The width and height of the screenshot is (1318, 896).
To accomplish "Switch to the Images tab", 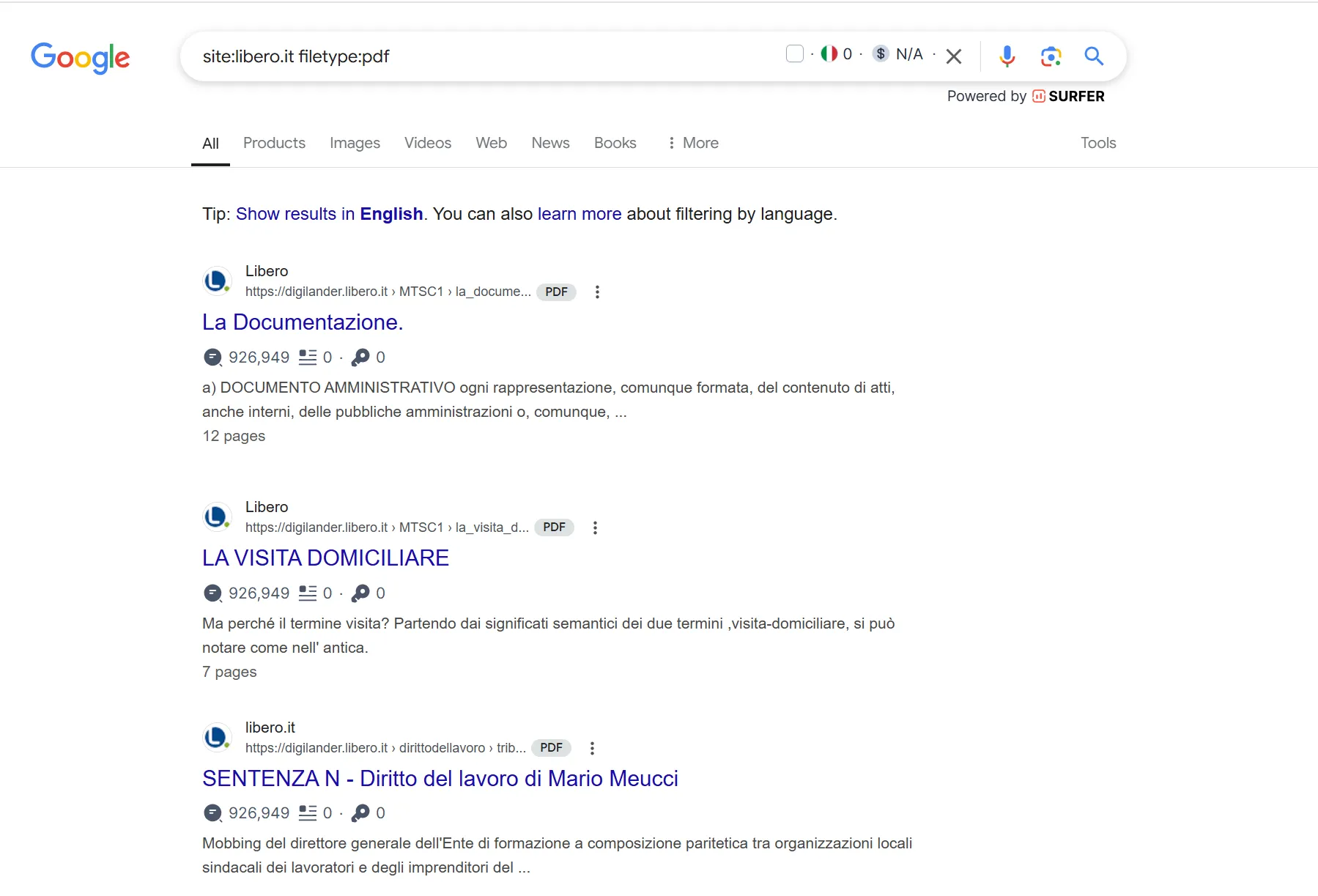I will (x=355, y=143).
